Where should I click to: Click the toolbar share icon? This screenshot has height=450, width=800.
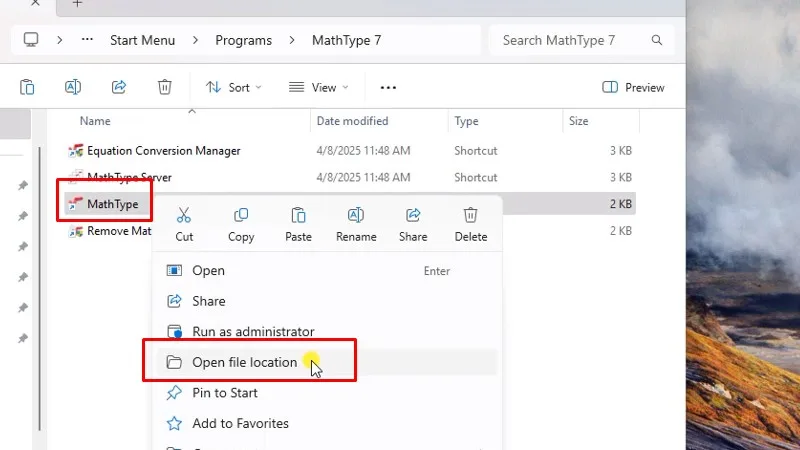[119, 87]
